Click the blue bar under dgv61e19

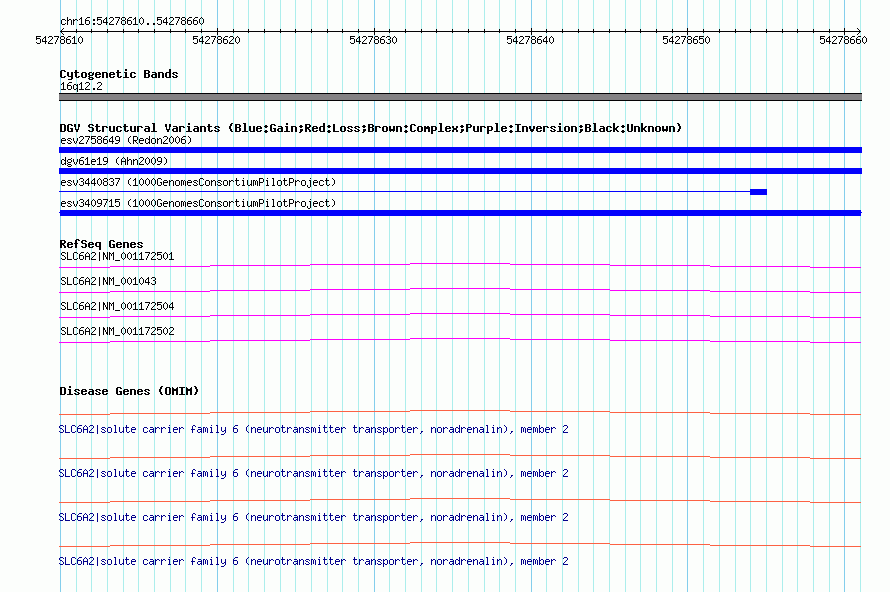[460, 171]
